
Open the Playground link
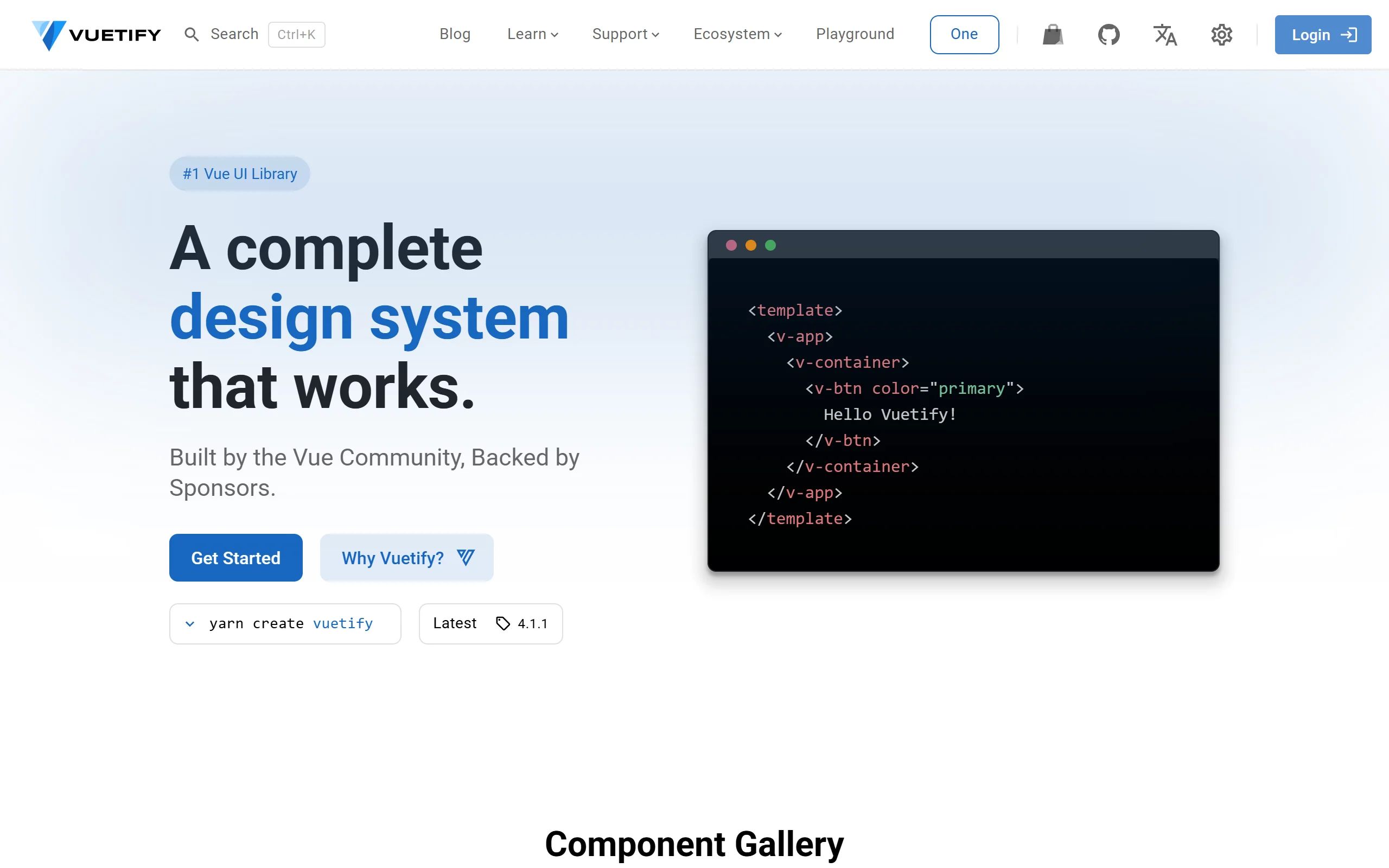855,34
